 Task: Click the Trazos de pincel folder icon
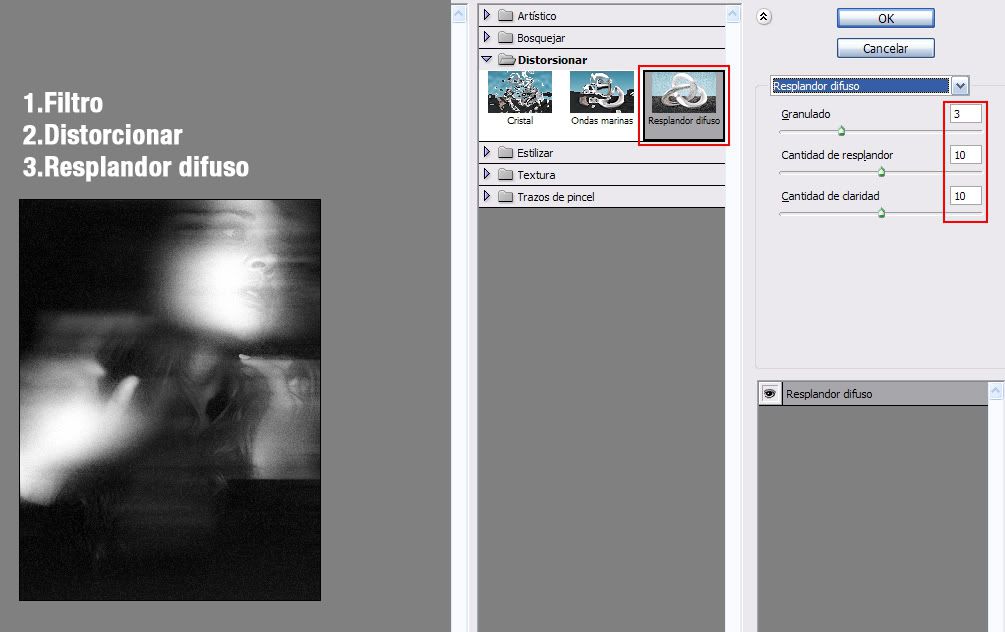pyautogui.click(x=506, y=195)
